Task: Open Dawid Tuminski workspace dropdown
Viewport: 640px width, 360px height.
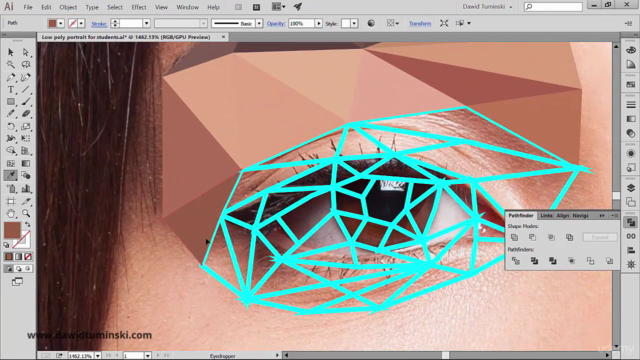Action: 487,7
